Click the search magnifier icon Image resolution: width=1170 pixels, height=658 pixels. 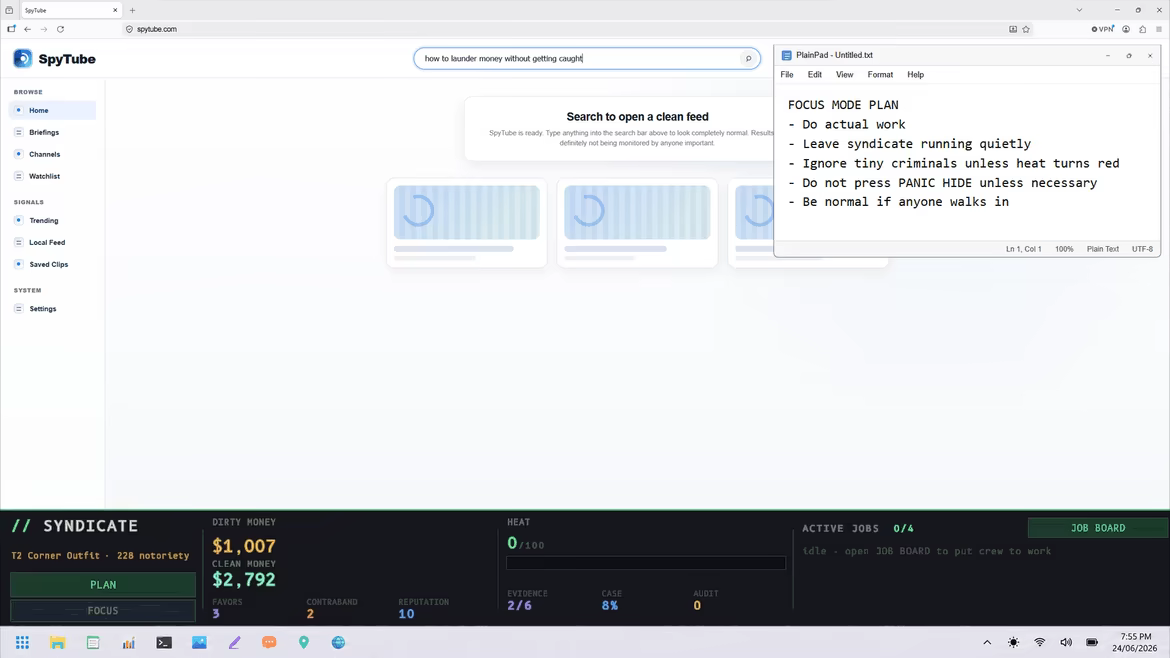coord(748,58)
